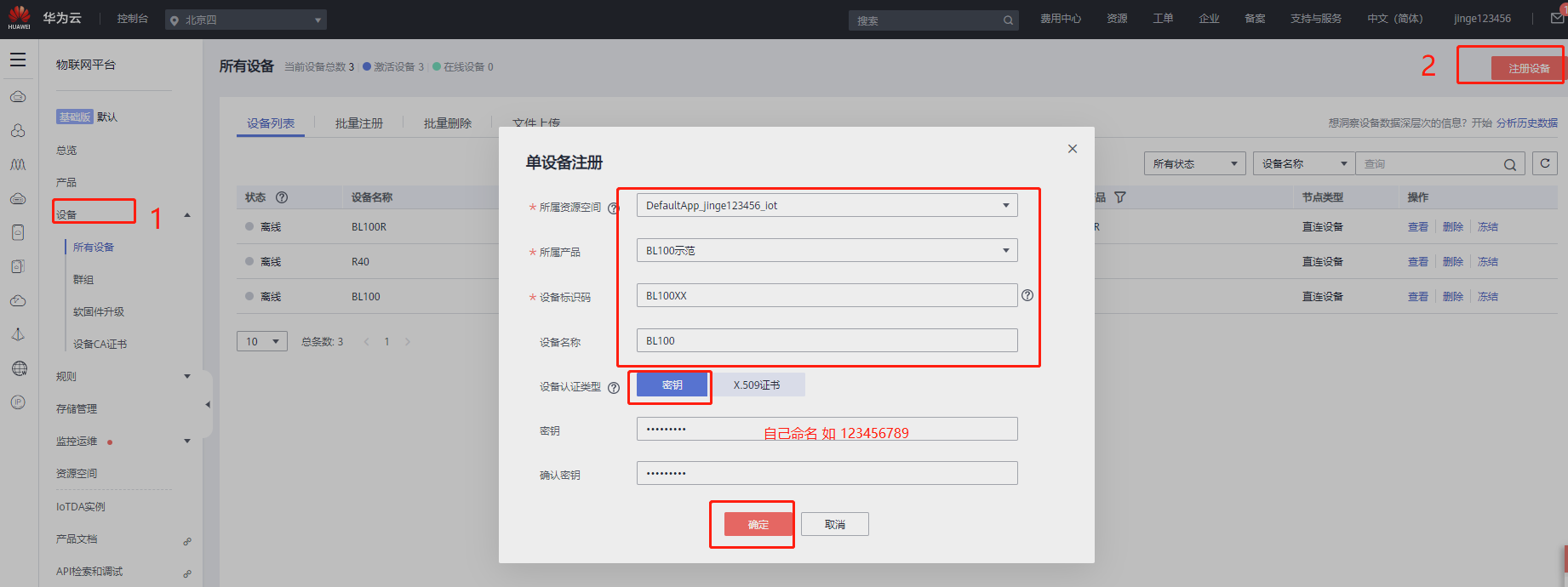Select 软固件升级 in the sidebar
The height and width of the screenshot is (587, 1568).
99,312
